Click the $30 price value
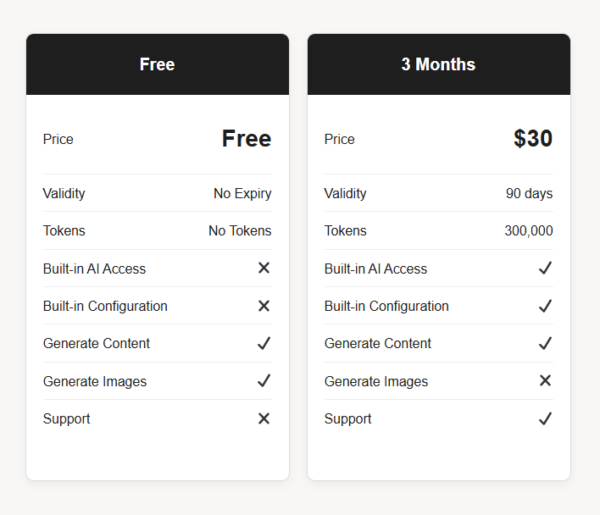This screenshot has width=600, height=515. pyautogui.click(x=533, y=139)
